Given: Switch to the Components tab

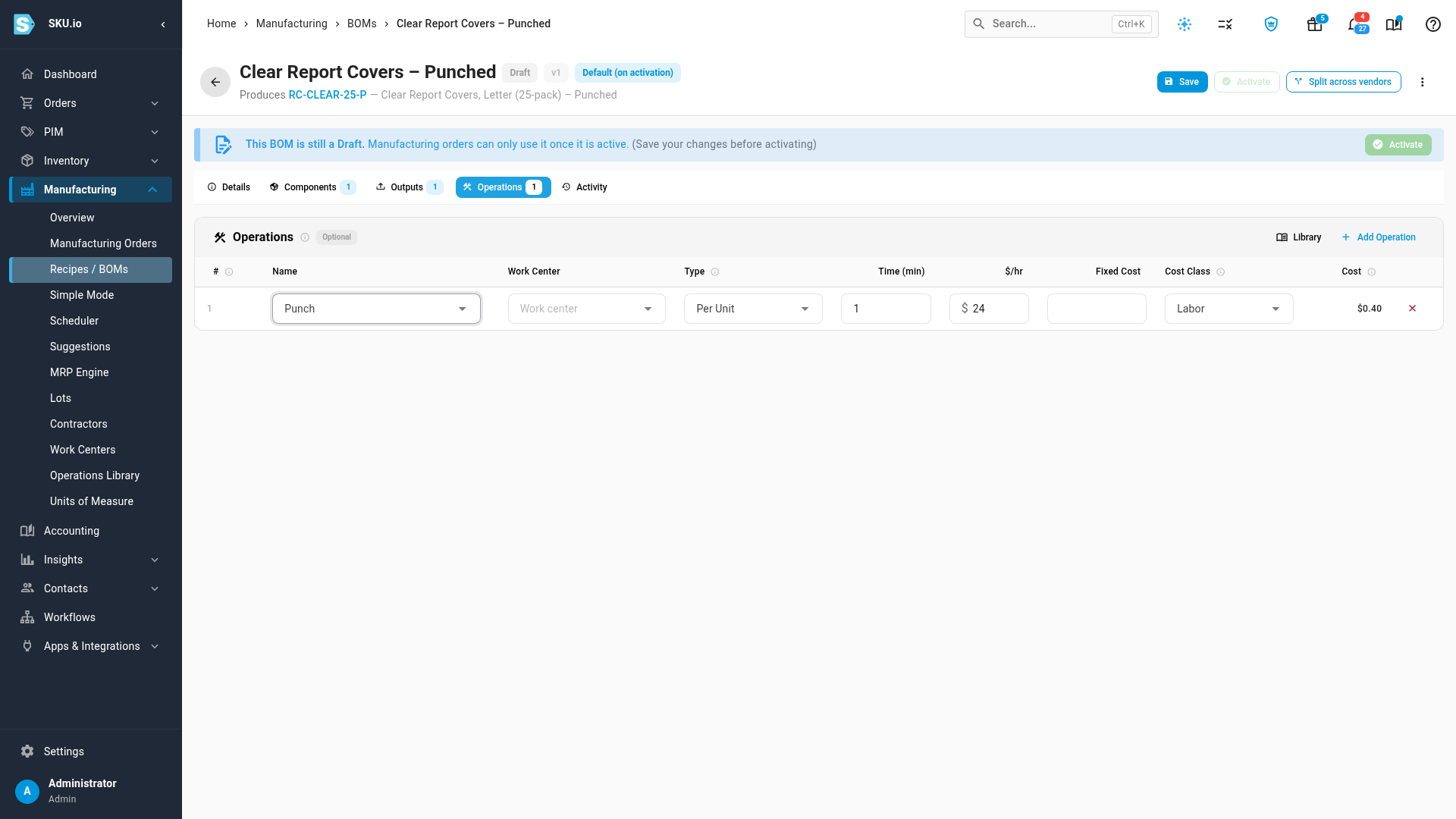Looking at the screenshot, I should pyautogui.click(x=312, y=187).
